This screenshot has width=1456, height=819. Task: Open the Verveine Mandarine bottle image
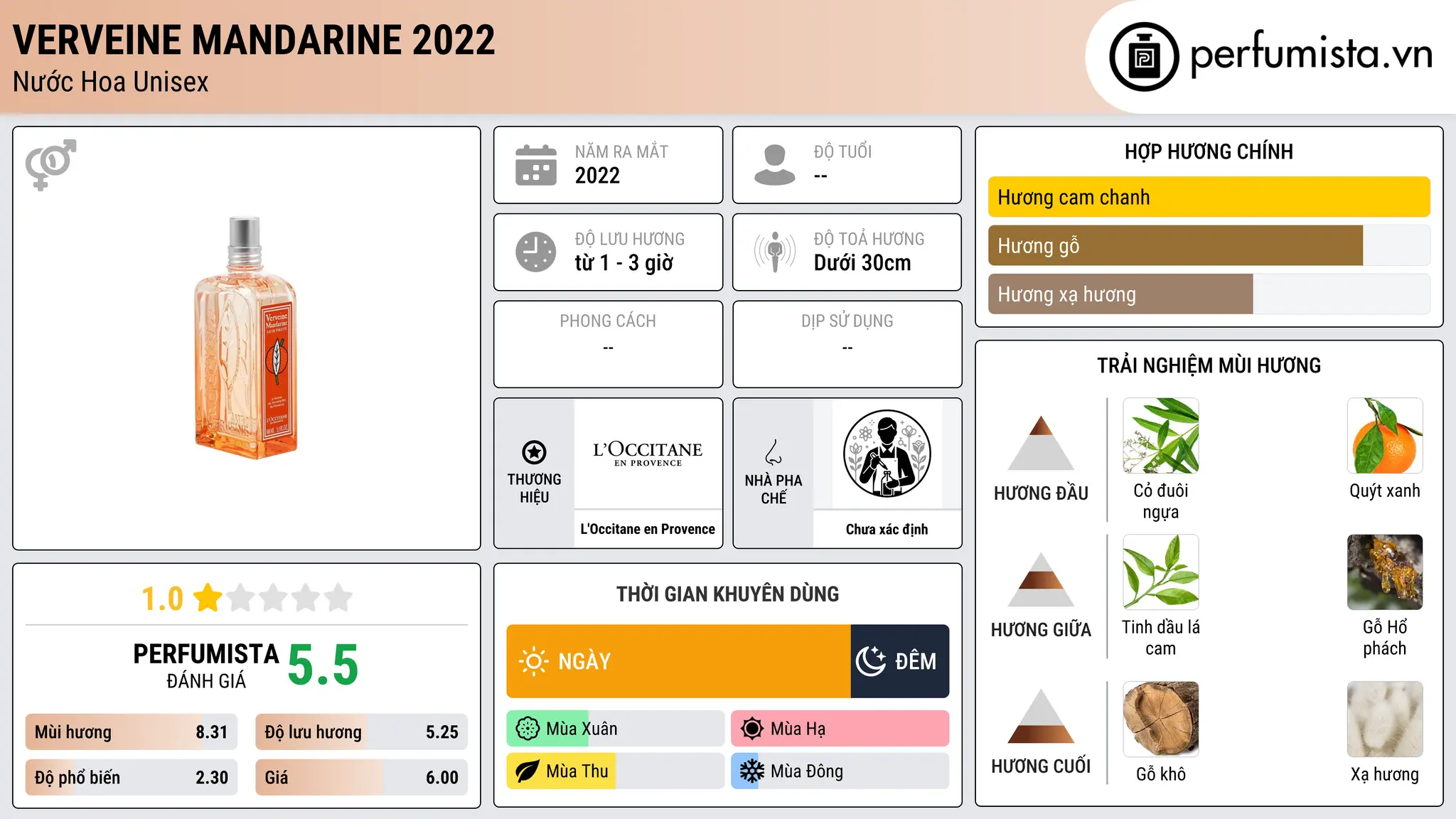[x=246, y=338]
